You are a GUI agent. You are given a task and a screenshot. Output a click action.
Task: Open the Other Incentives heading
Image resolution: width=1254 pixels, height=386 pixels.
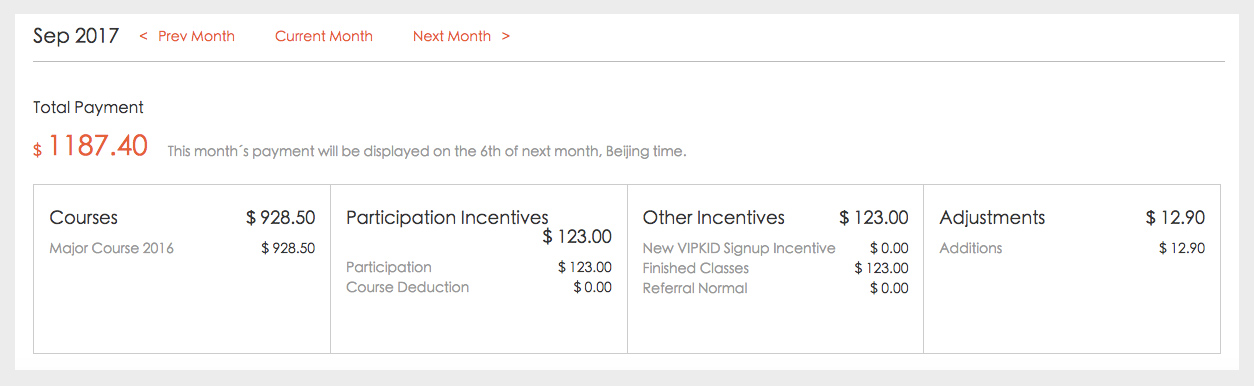(714, 217)
